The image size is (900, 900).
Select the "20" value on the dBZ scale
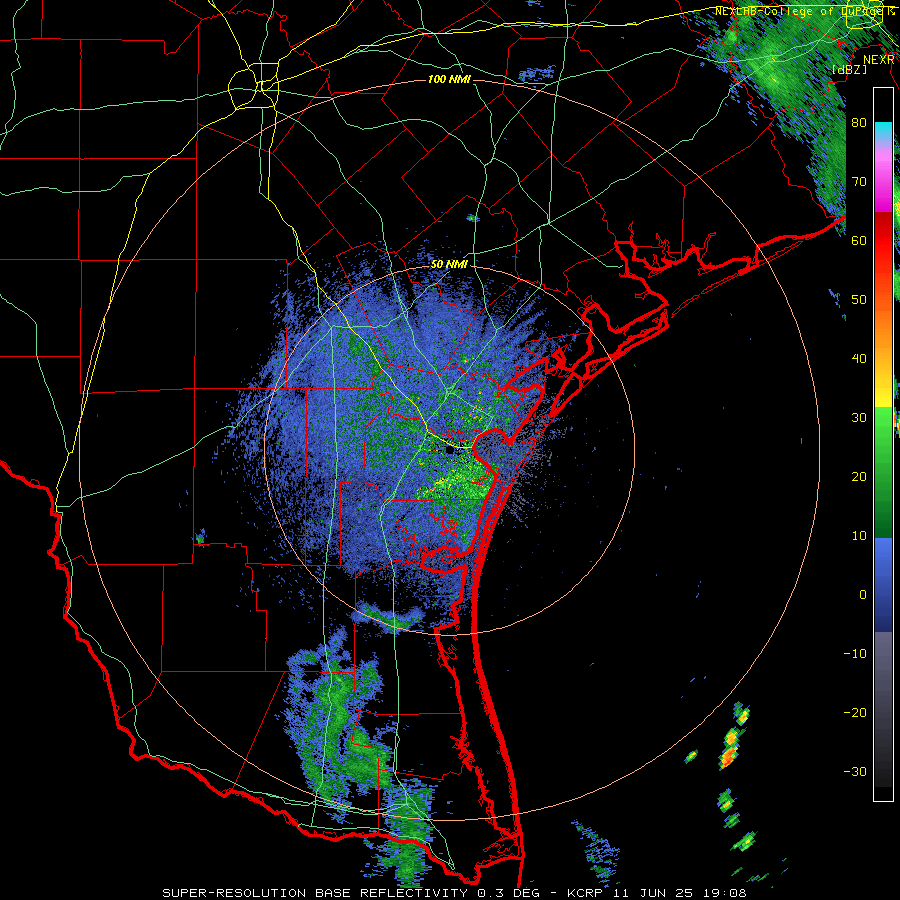[x=859, y=477]
